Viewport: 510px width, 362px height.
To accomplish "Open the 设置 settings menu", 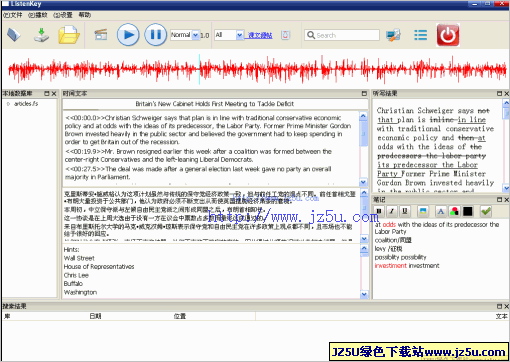I will coord(63,15).
